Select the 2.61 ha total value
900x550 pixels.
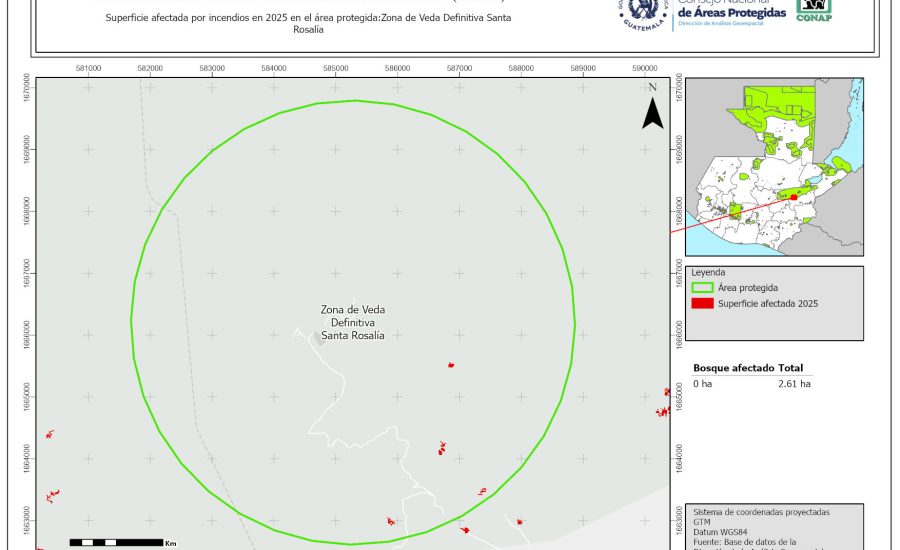pyautogui.click(x=794, y=383)
